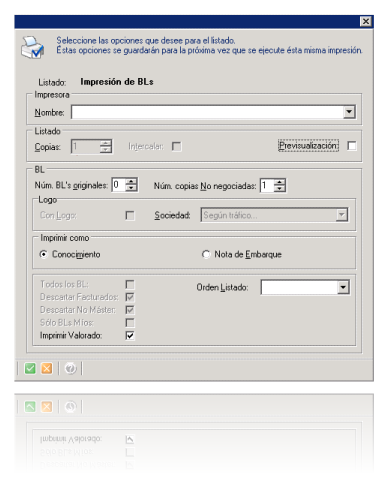Click the copias No negociadas field
Screen dimensions: 388x487
coord(267,186)
